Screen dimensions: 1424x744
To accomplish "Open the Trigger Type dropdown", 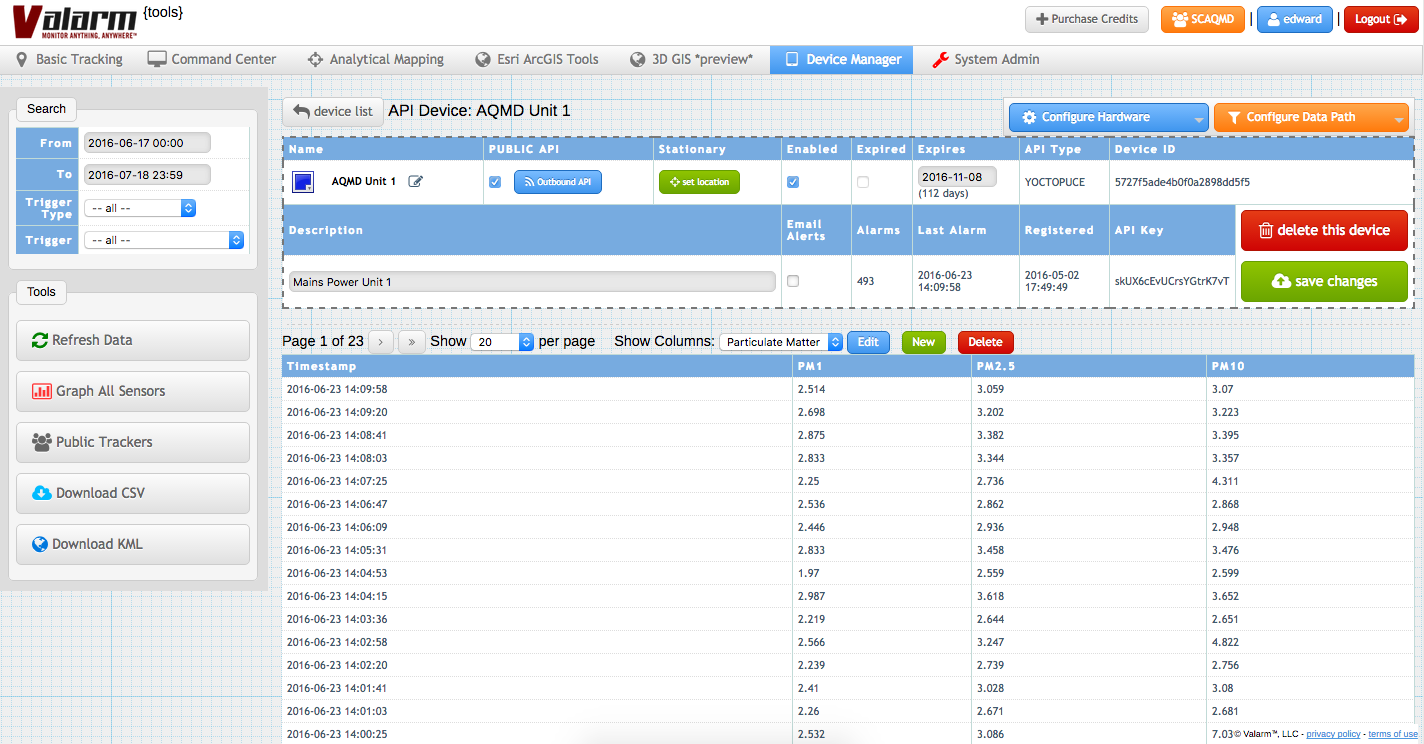I will (140, 208).
